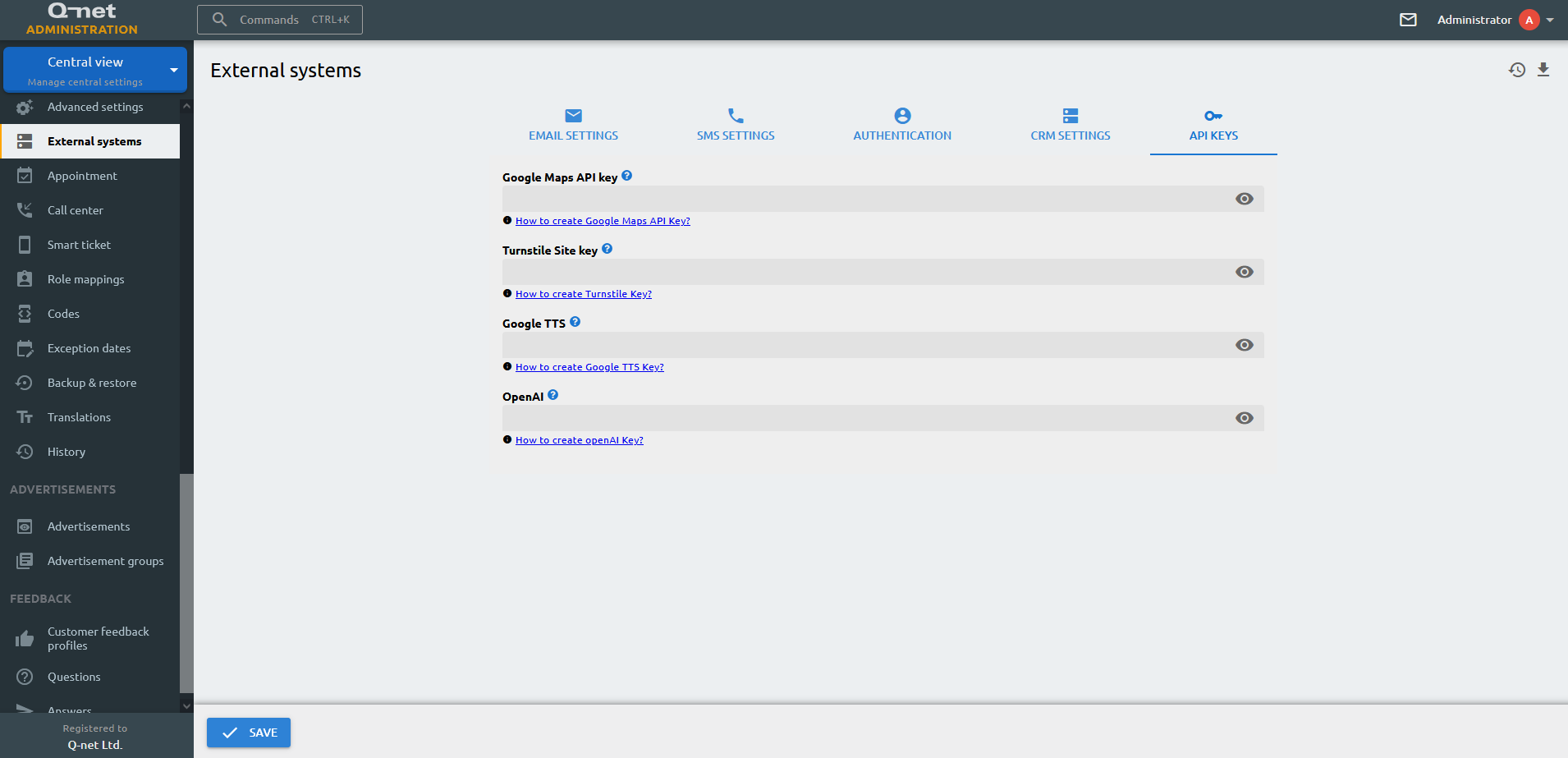
Task: Reveal the Turnstile Site key value
Action: point(1244,272)
